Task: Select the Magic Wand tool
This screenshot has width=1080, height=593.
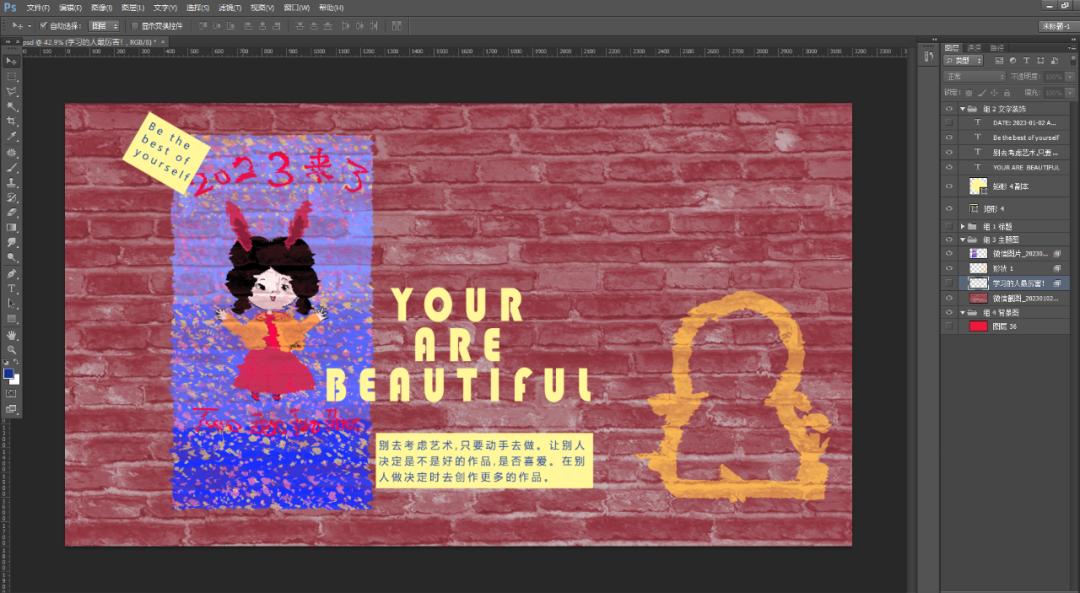Action: pos(11,107)
